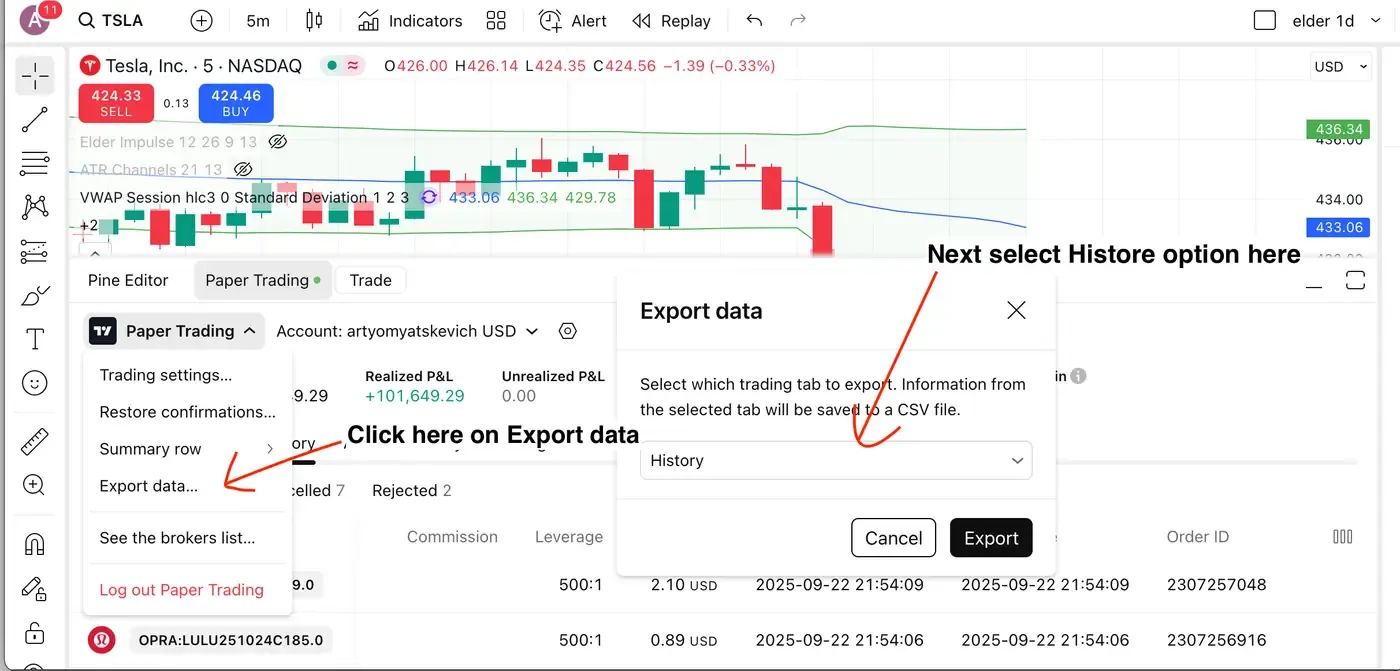Open the 5m interval selector
The width and height of the screenshot is (1400, 671).
tap(258, 21)
